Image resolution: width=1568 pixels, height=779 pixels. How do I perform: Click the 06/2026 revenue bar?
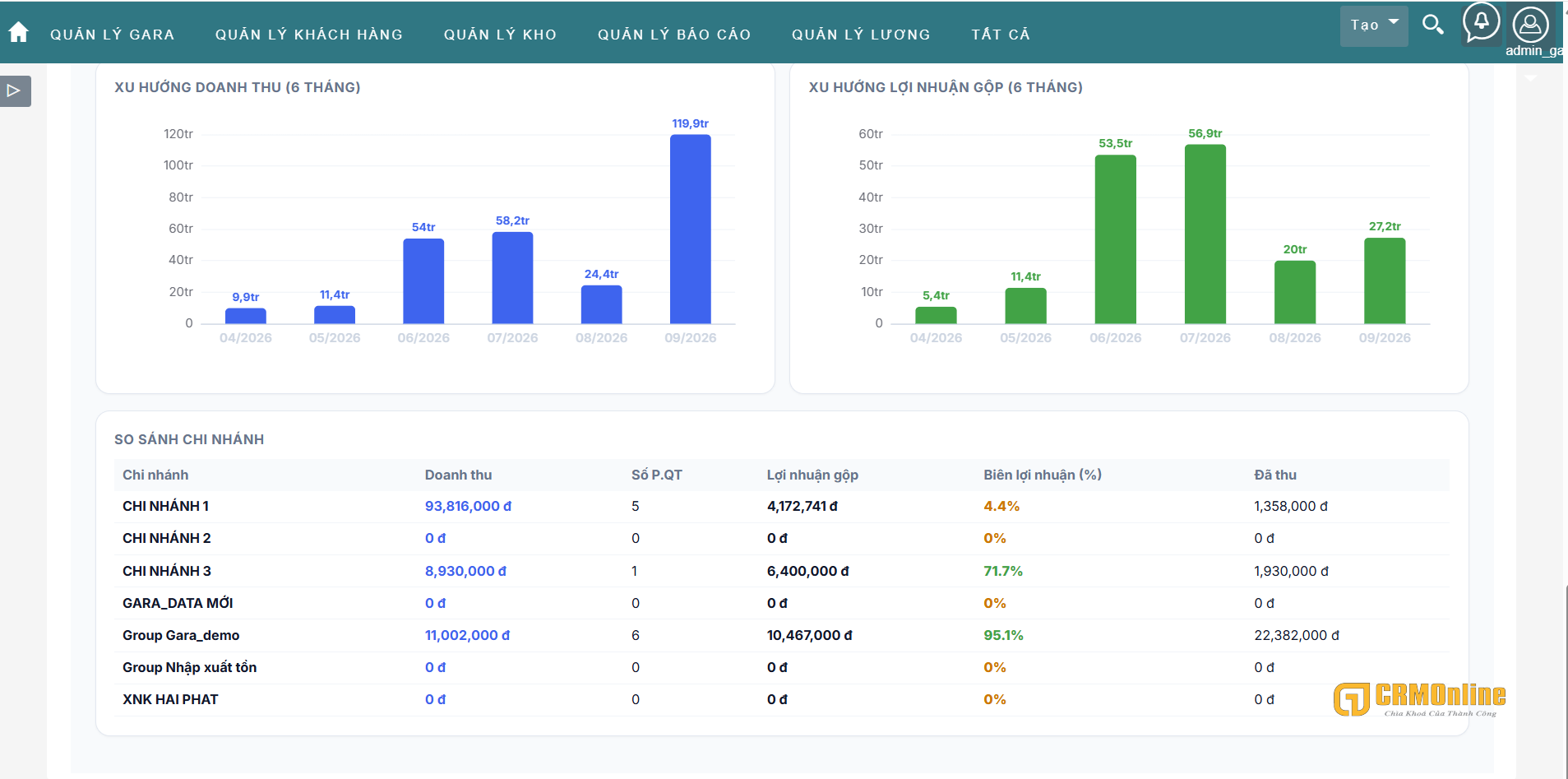coord(423,281)
